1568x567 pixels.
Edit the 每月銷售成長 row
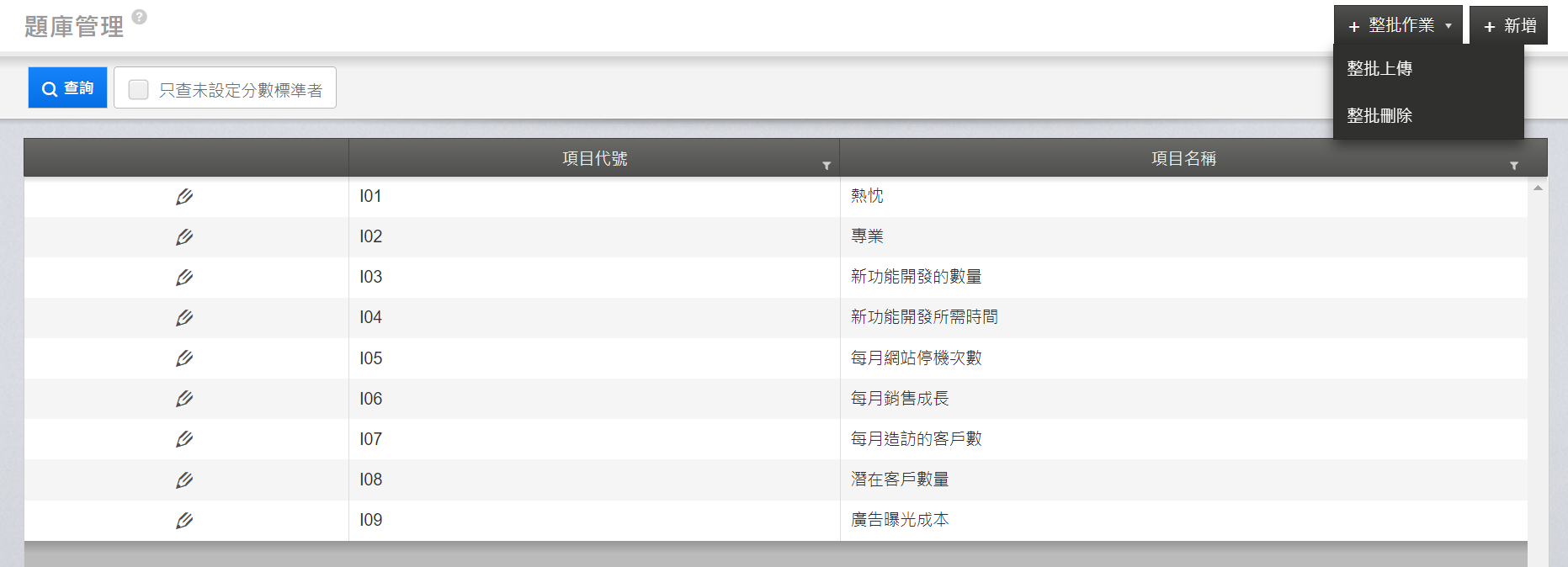point(184,399)
